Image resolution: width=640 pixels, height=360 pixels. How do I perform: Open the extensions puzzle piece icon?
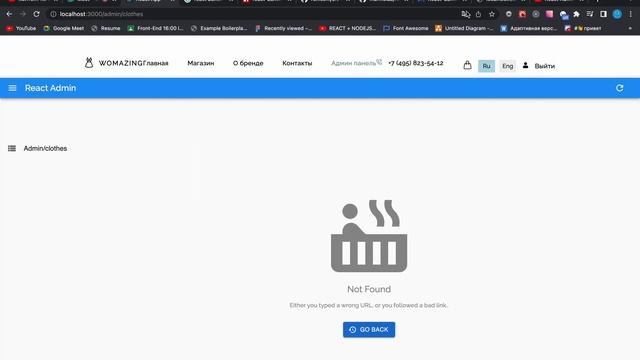[x=576, y=14]
